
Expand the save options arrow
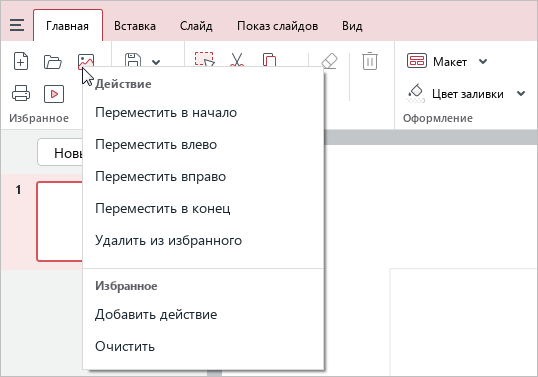click(156, 62)
